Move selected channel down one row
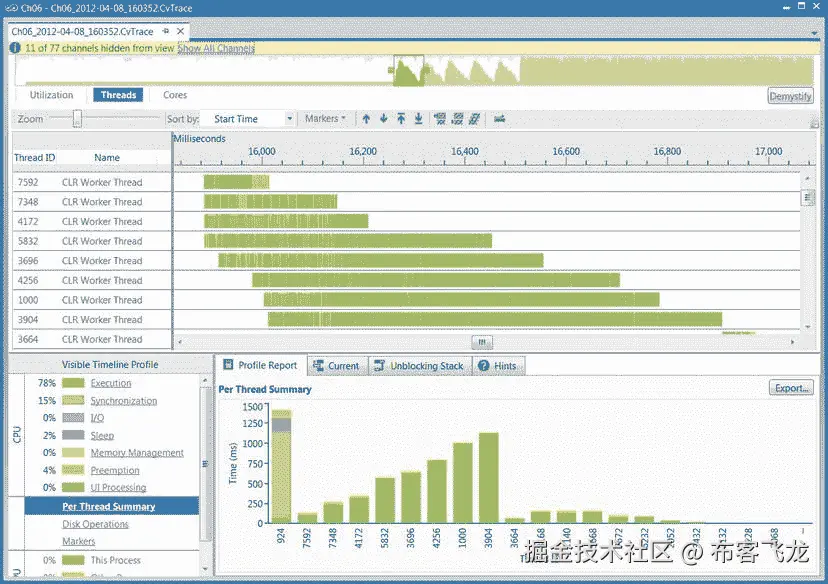This screenshot has height=584, width=828. 384,119
